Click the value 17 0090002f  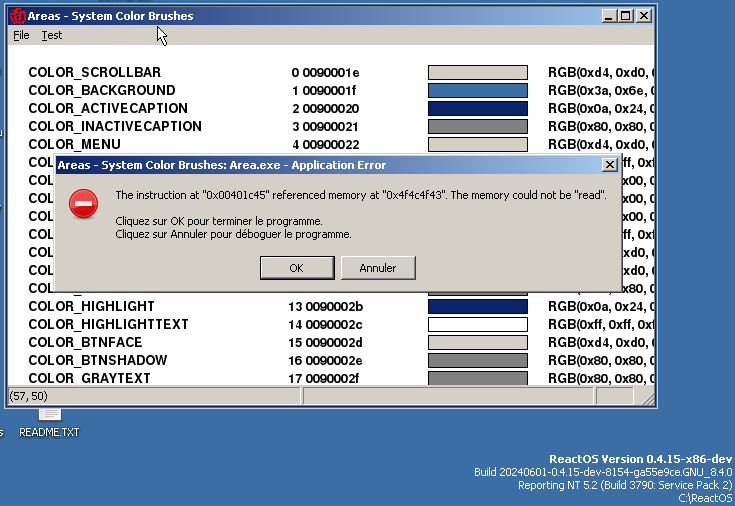[x=323, y=378]
